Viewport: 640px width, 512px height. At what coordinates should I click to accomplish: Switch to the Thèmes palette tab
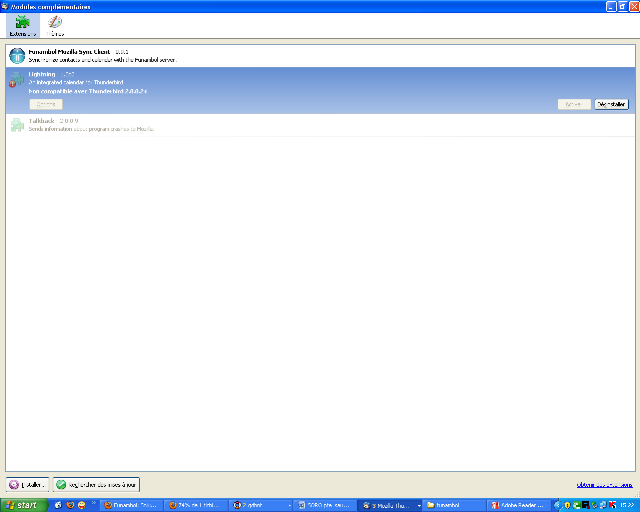coord(55,26)
